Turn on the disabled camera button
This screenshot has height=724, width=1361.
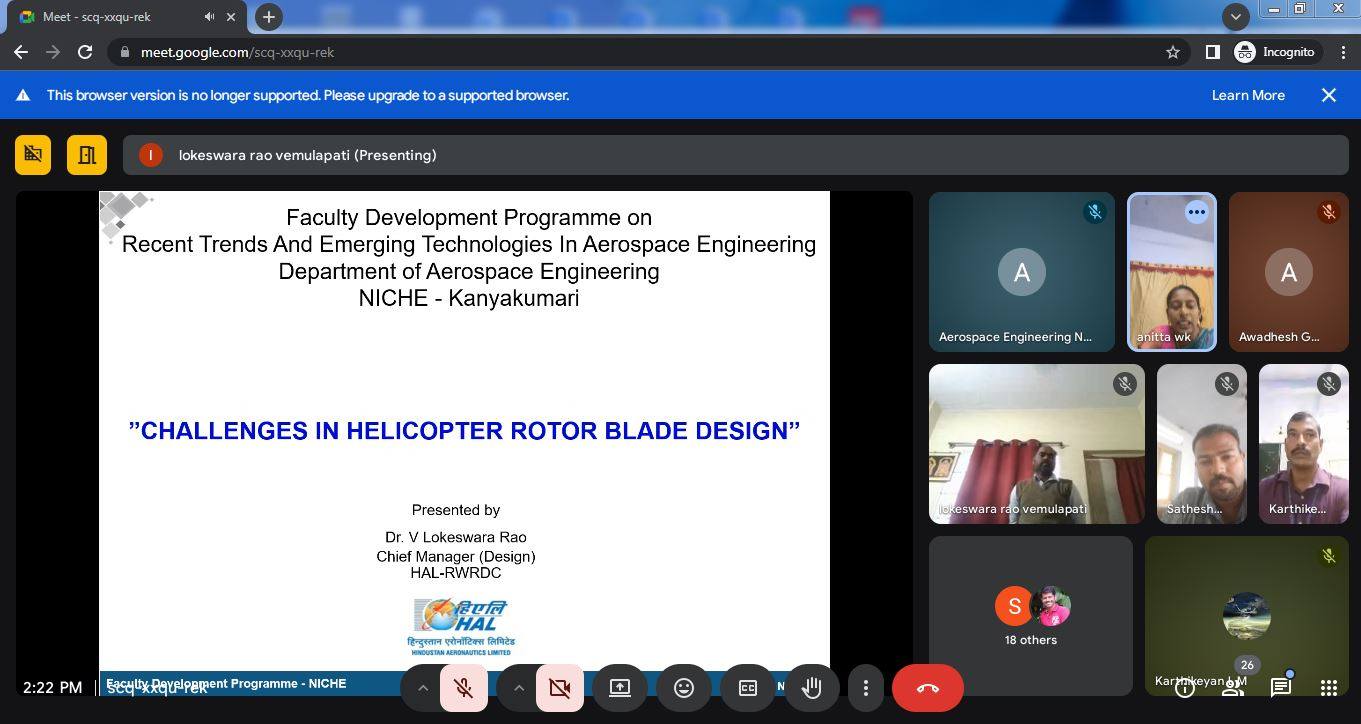[560, 688]
